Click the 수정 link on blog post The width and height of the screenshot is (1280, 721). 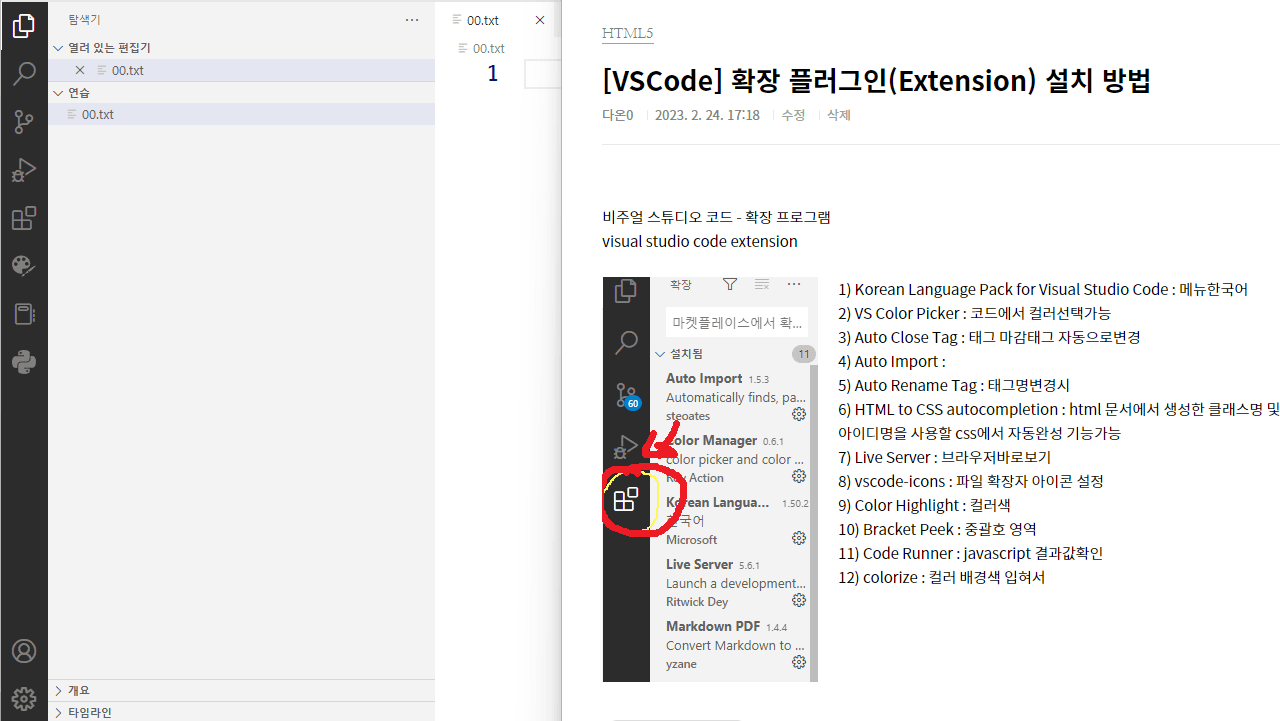(x=793, y=115)
